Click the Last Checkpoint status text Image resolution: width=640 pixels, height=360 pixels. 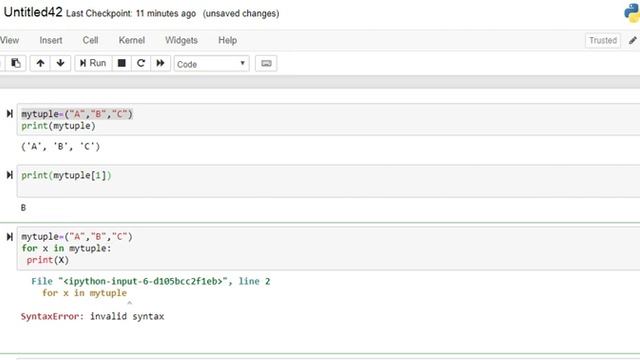pos(131,13)
